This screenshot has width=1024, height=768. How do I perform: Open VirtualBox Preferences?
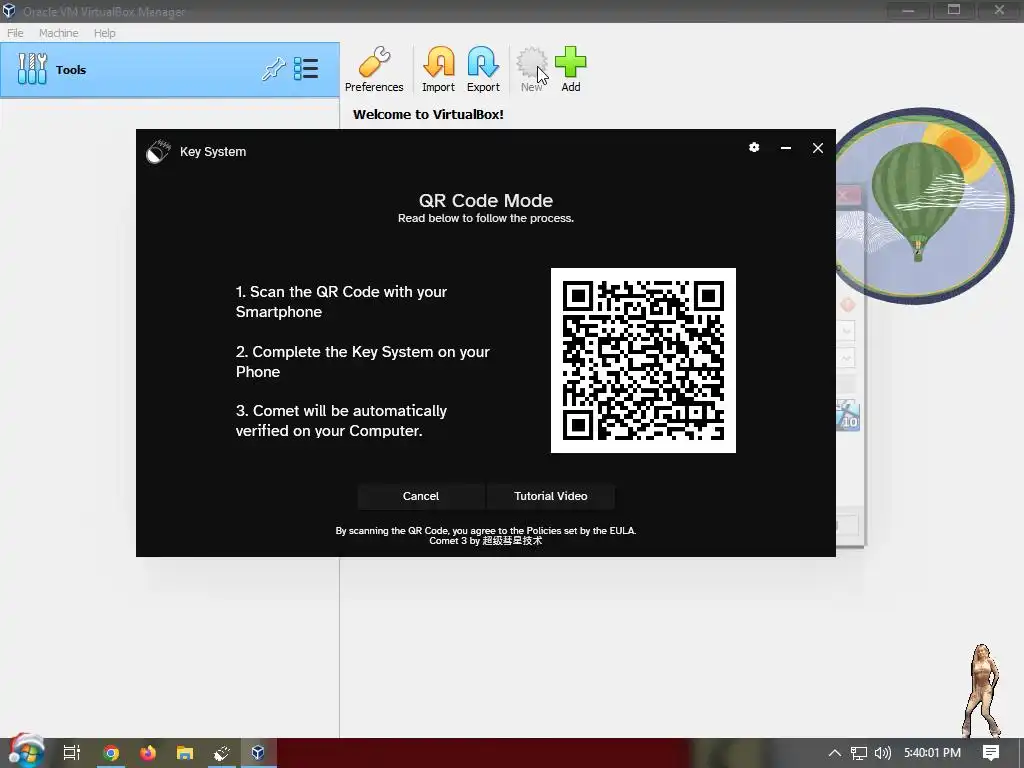[374, 70]
